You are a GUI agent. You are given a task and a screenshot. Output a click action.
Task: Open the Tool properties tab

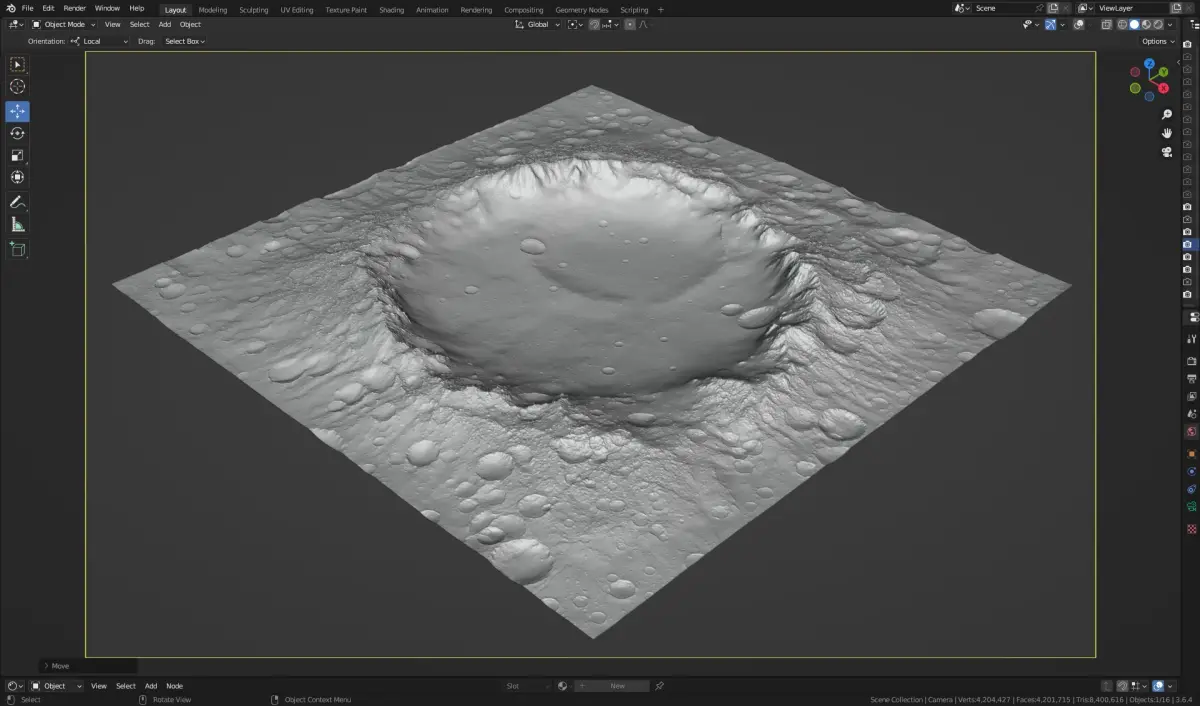click(x=1191, y=338)
